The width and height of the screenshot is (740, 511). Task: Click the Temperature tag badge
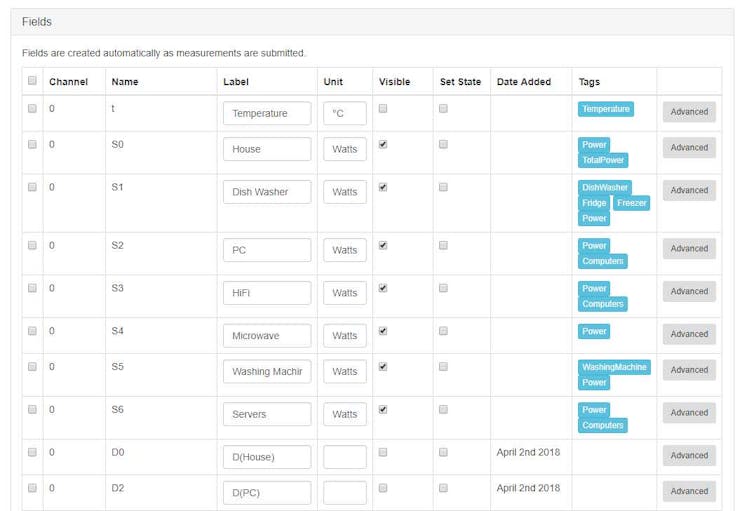(x=605, y=109)
